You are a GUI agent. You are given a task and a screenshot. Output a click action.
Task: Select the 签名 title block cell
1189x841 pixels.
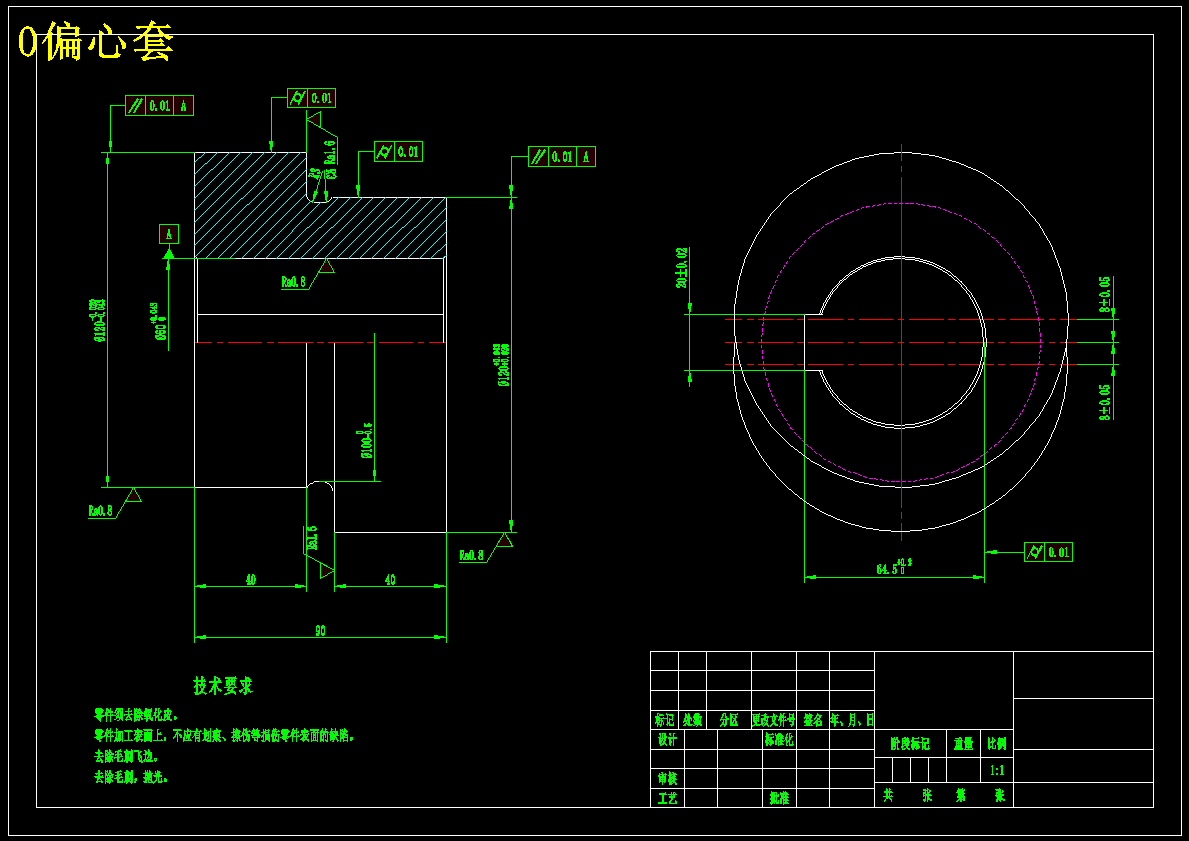(x=813, y=720)
